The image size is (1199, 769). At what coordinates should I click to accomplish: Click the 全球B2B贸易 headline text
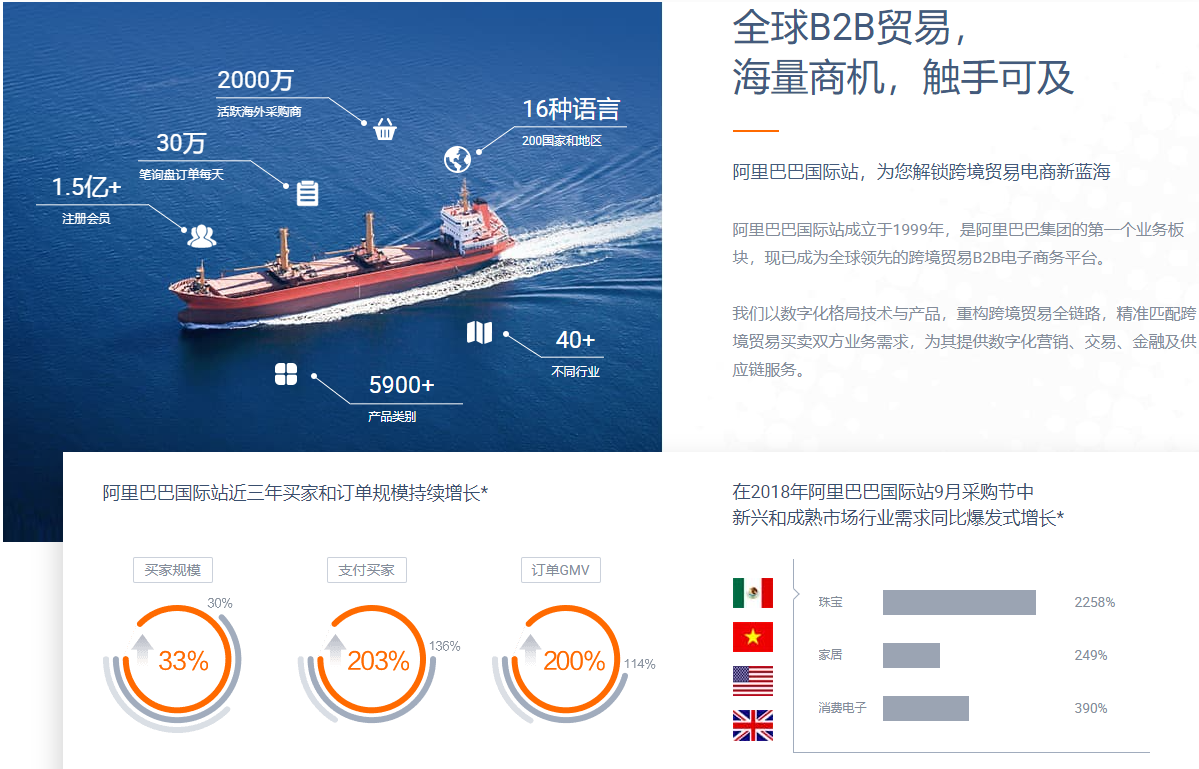[849, 28]
